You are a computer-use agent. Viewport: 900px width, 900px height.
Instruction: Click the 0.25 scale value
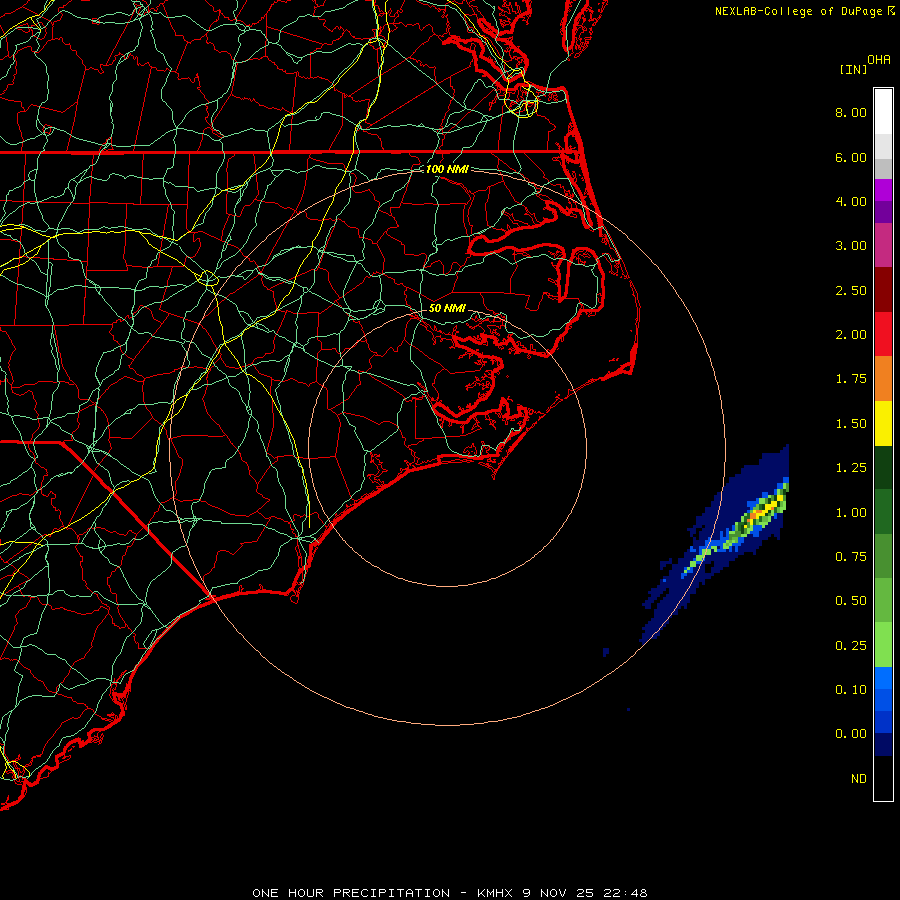(851, 646)
